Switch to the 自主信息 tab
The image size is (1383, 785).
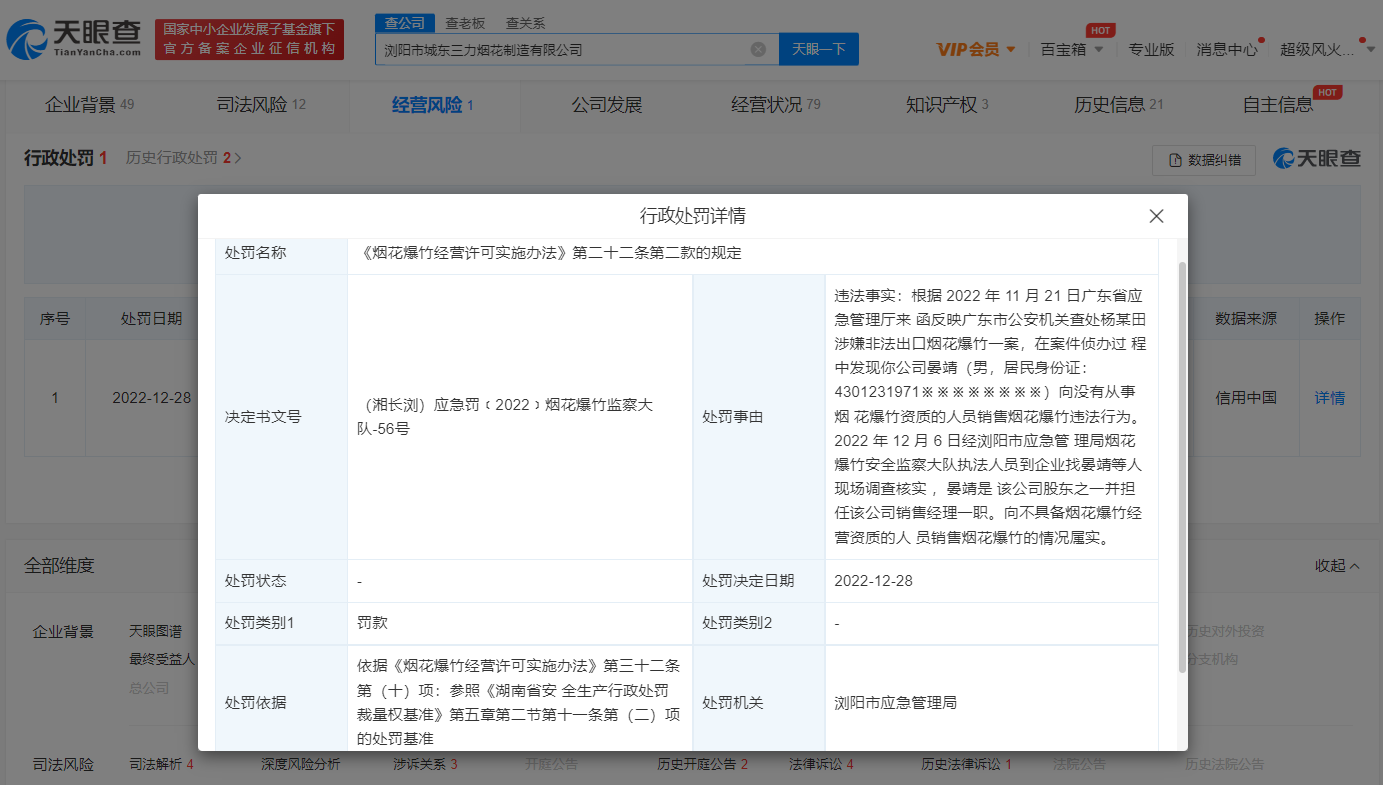click(x=1278, y=105)
